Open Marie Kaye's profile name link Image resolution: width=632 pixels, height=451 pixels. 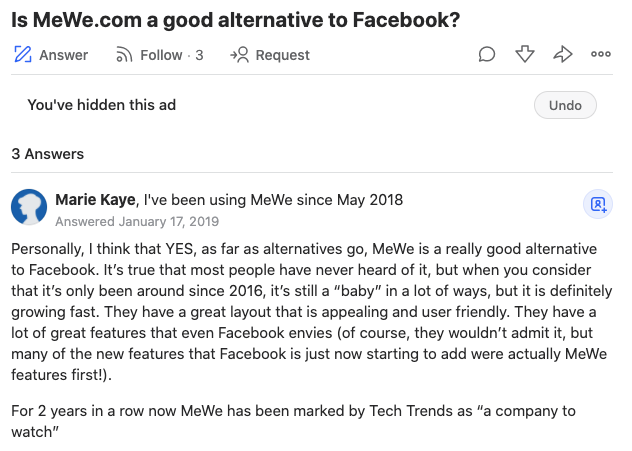[95, 200]
